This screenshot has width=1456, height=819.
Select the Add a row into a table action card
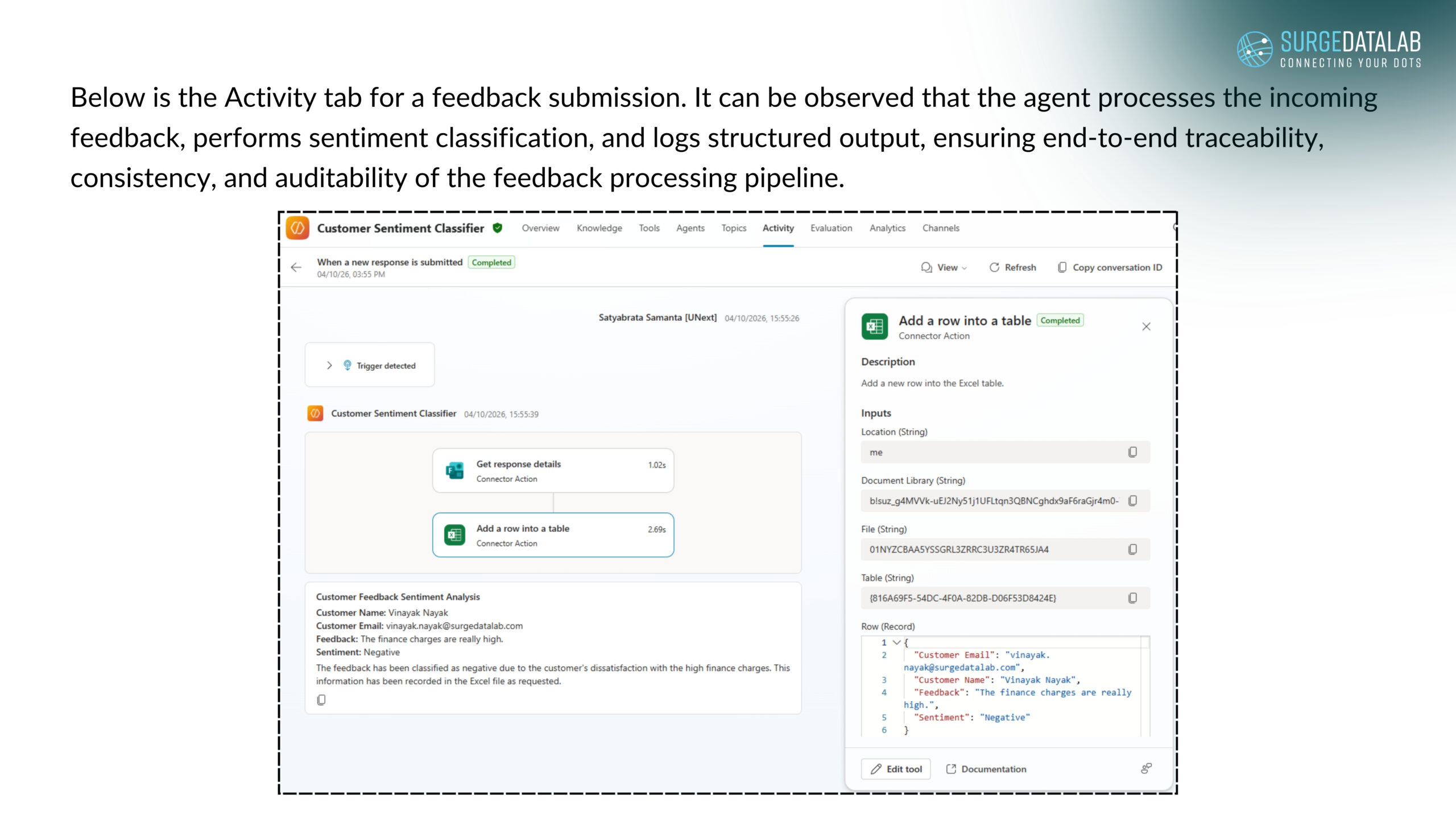(553, 535)
